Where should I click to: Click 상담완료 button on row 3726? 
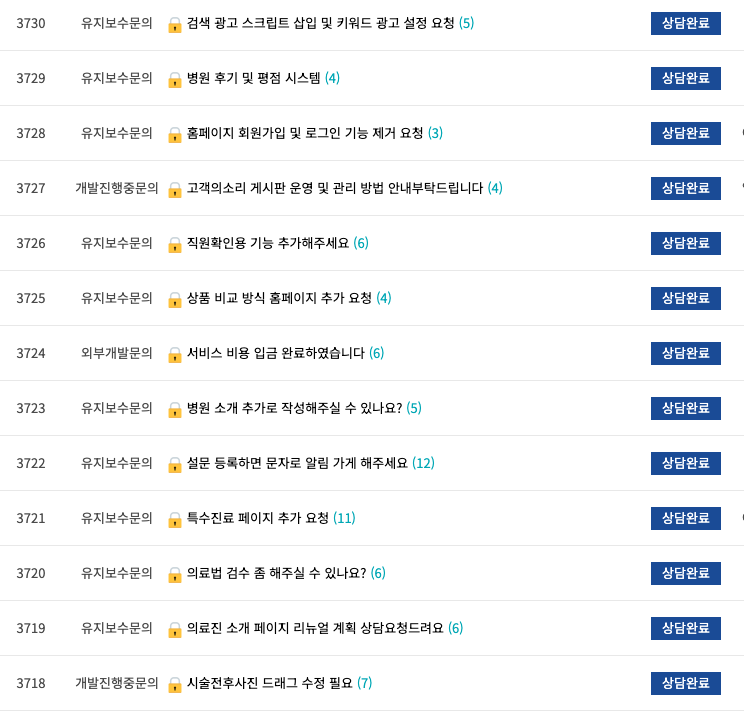[686, 243]
